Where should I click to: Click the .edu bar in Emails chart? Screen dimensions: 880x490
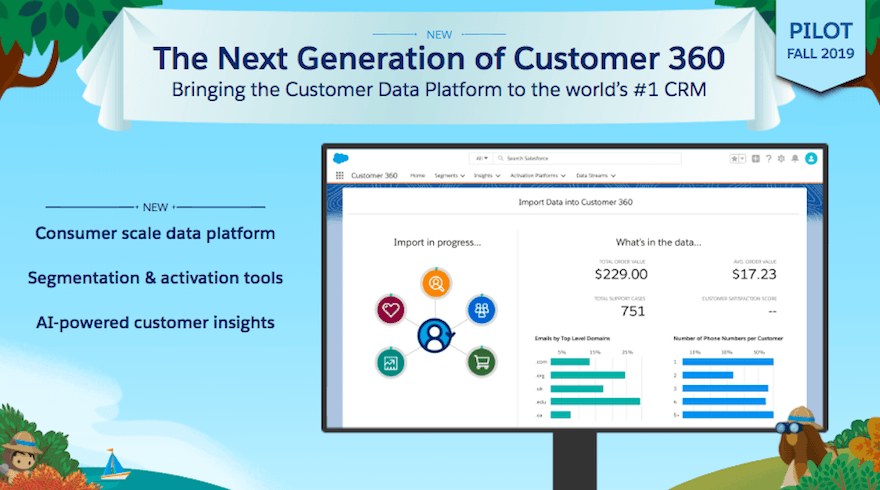coord(595,401)
